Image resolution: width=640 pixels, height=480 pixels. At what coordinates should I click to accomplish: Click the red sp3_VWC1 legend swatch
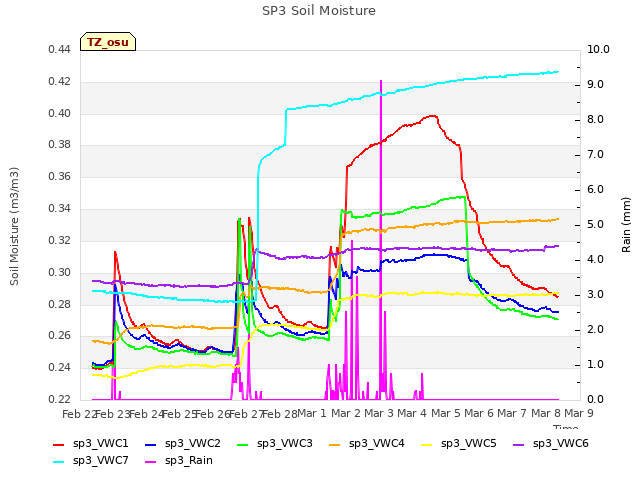(x=59, y=444)
